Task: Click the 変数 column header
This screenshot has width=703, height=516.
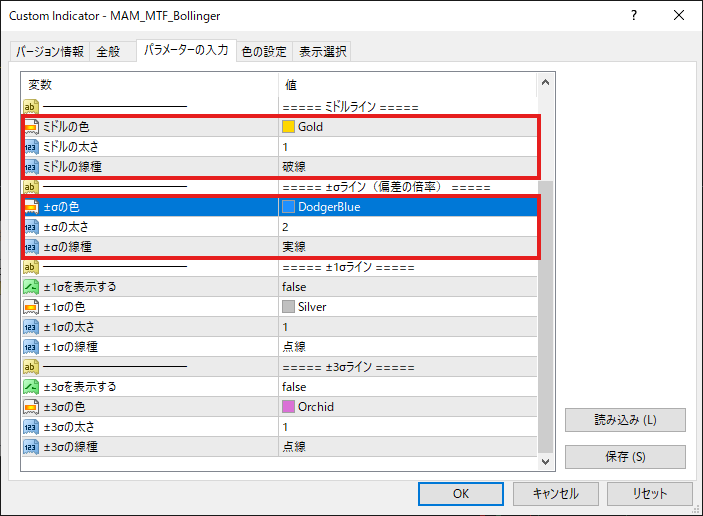Action: coord(150,85)
